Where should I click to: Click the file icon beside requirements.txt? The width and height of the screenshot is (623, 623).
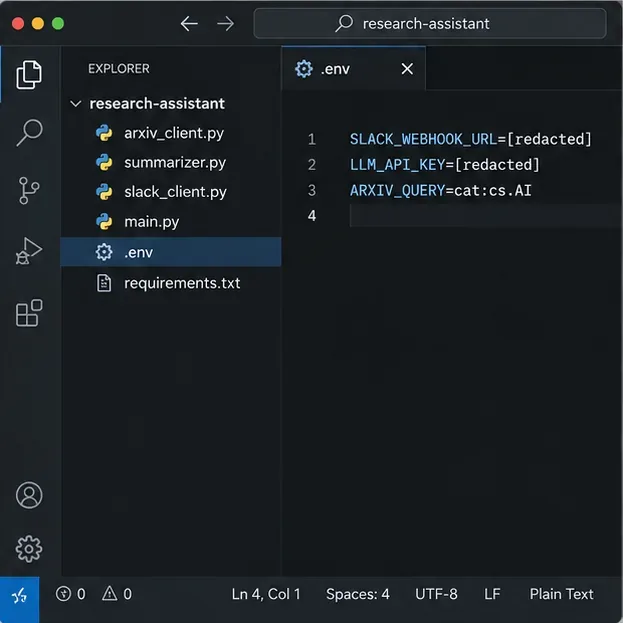[104, 283]
